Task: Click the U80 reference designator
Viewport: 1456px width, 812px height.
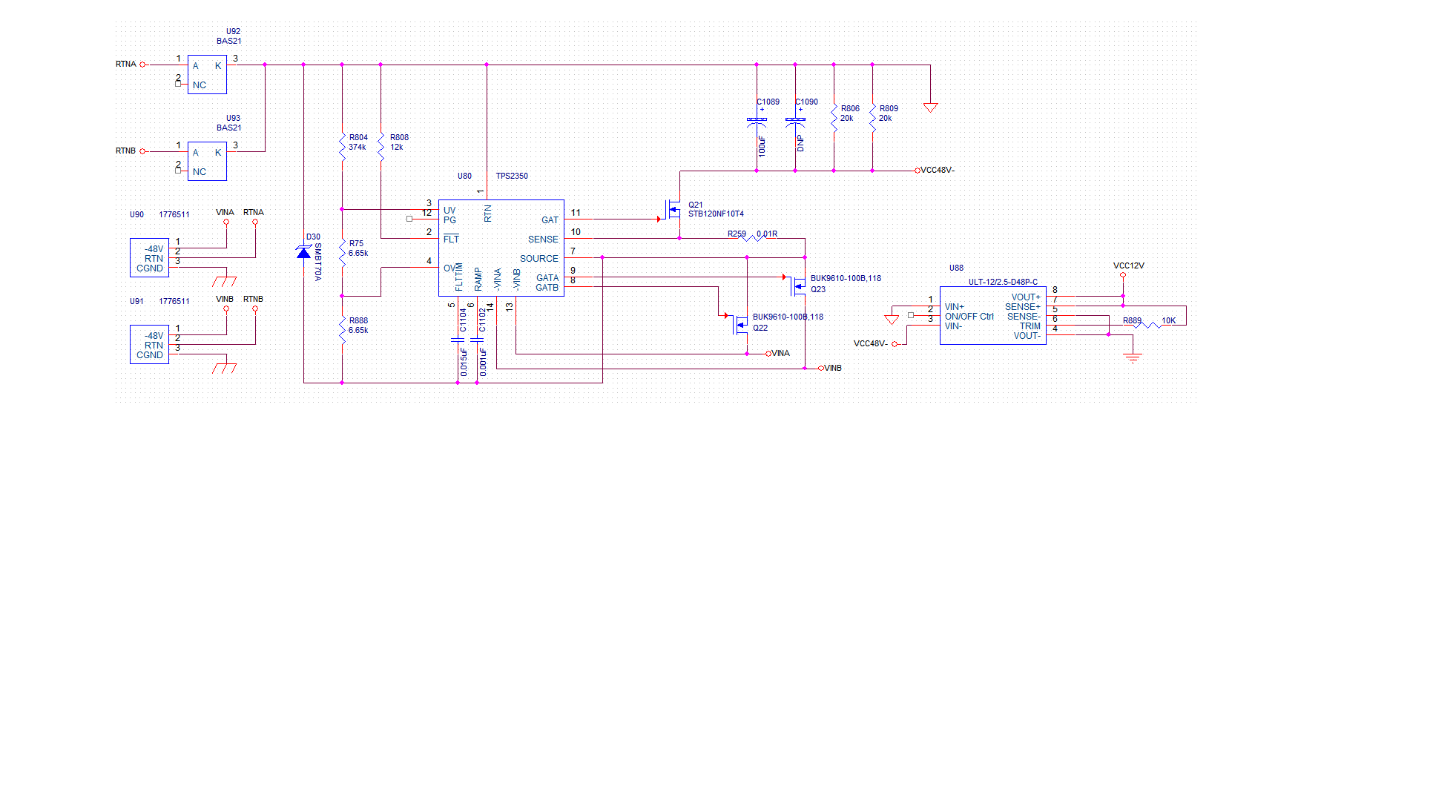Action: pos(464,176)
